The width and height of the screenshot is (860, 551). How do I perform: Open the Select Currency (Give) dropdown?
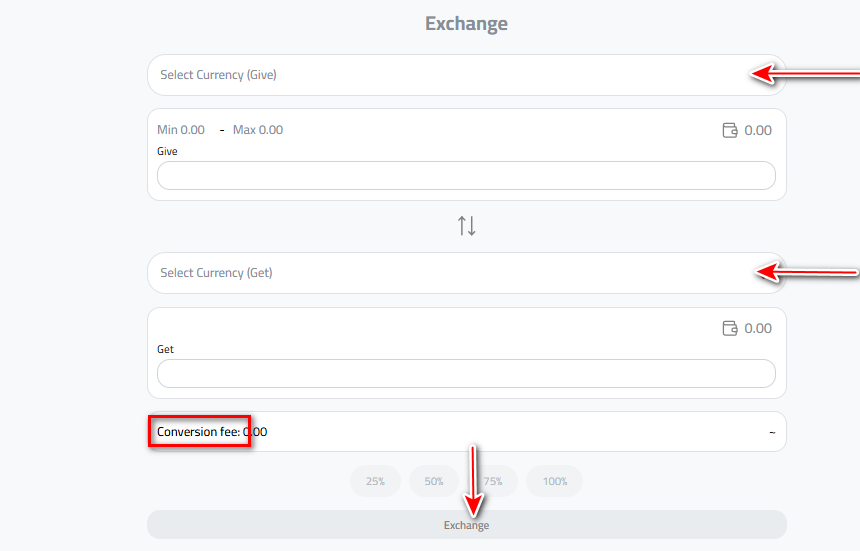click(x=450, y=75)
